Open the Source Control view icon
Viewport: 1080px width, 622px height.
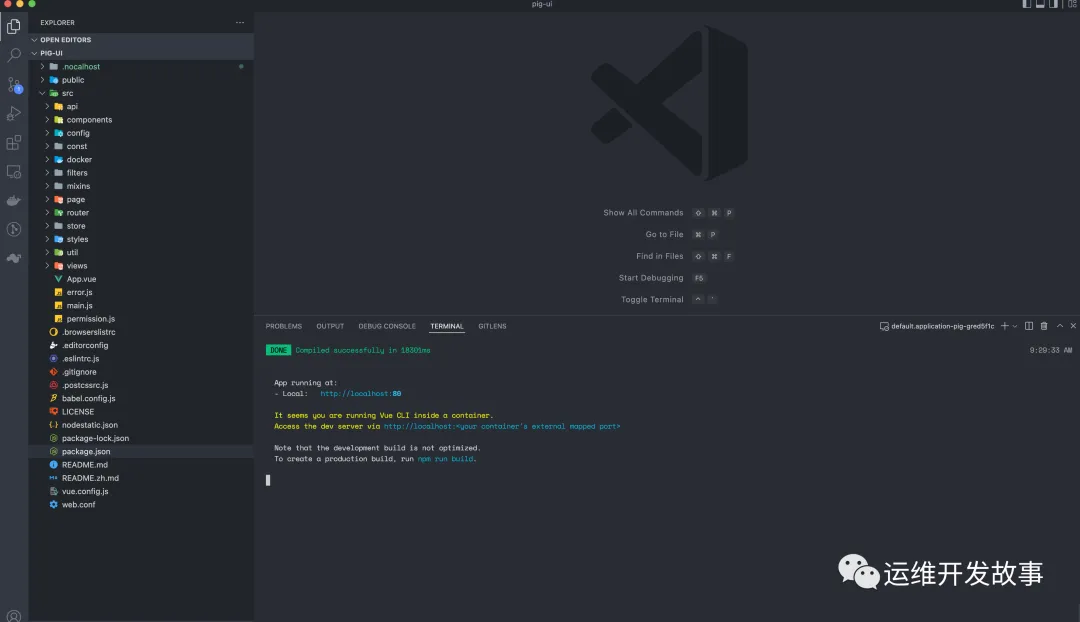14,85
